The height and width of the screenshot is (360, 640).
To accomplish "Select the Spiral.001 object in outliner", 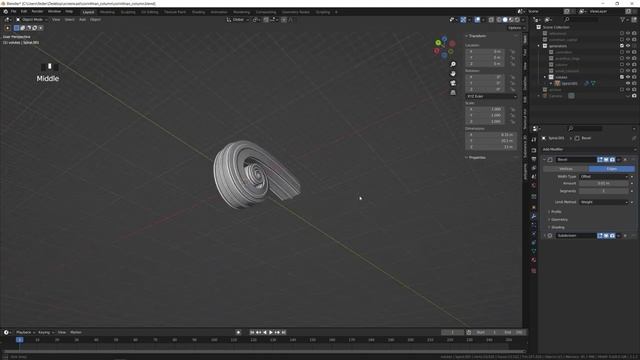I will (569, 83).
